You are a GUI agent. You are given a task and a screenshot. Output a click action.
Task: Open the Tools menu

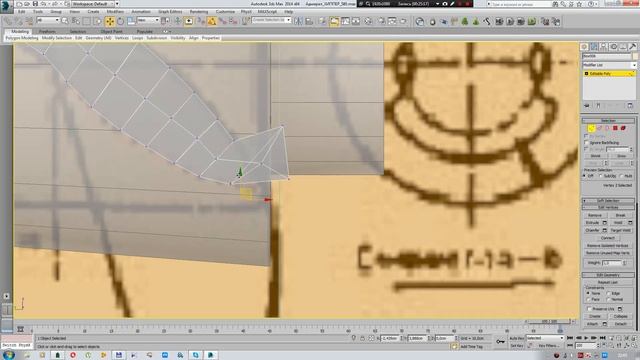(x=38, y=11)
